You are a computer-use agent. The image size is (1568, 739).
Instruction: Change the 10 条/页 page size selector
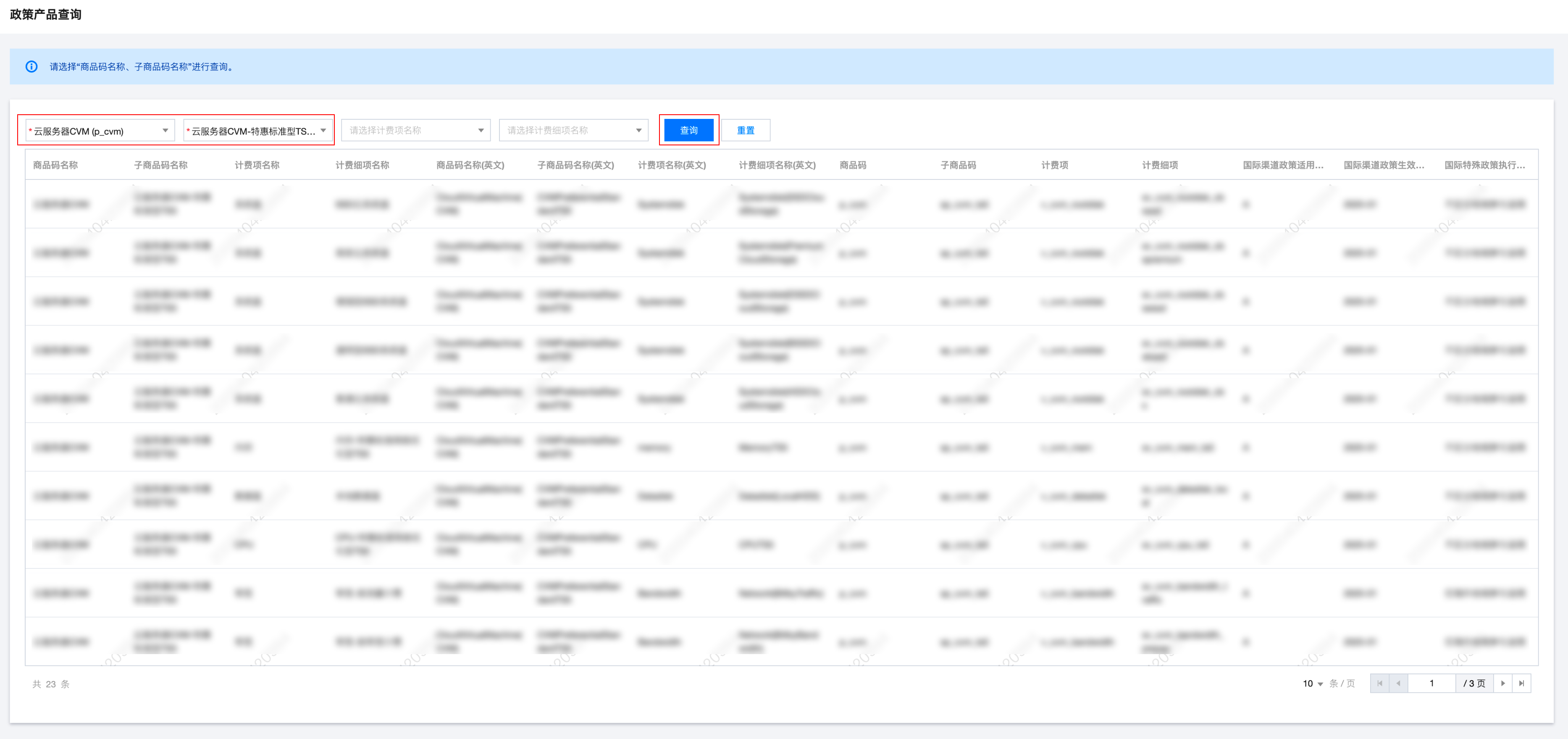[x=1312, y=684]
